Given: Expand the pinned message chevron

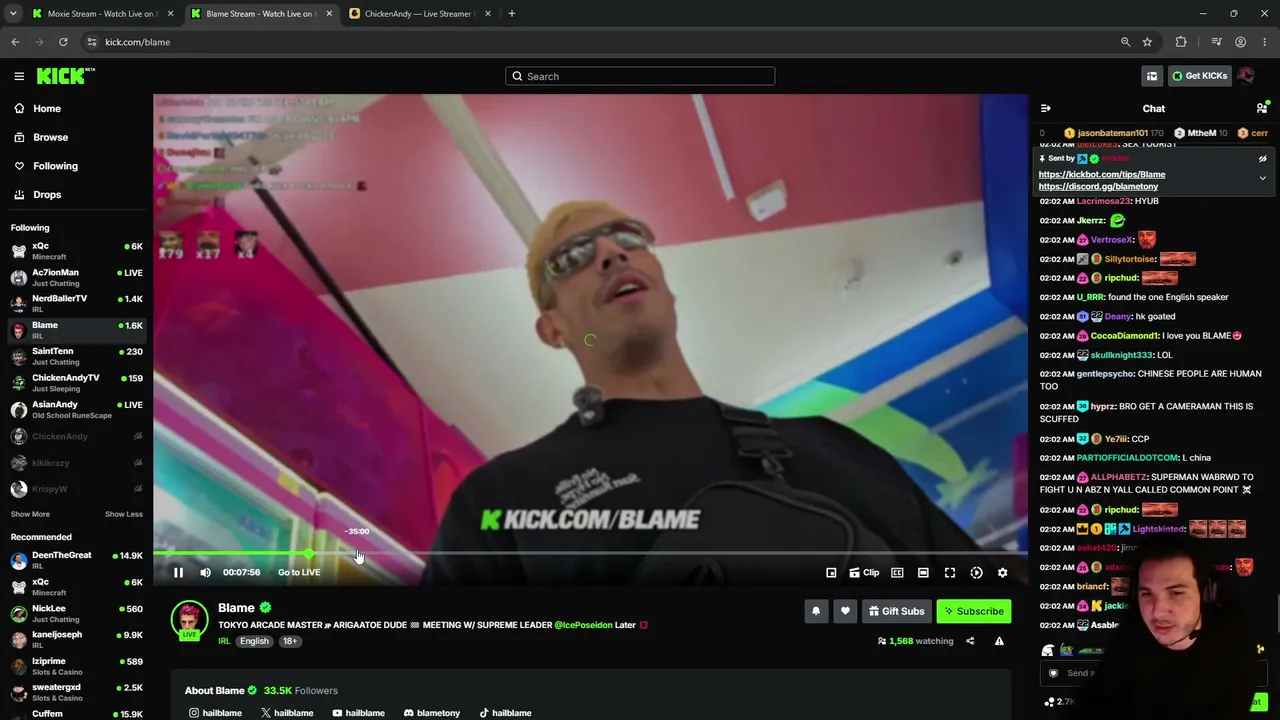Looking at the screenshot, I should click(1262, 178).
